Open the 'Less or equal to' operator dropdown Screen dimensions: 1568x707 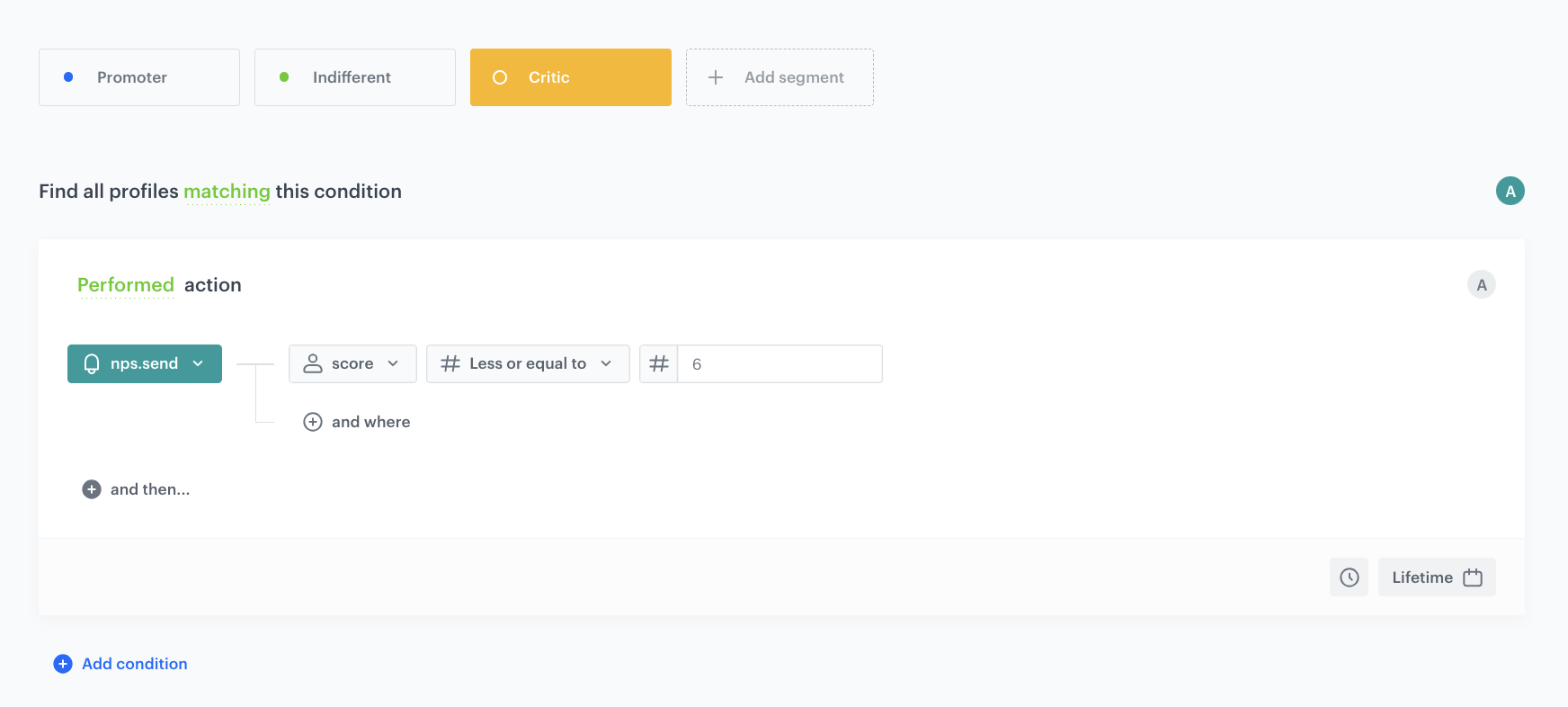click(x=528, y=364)
